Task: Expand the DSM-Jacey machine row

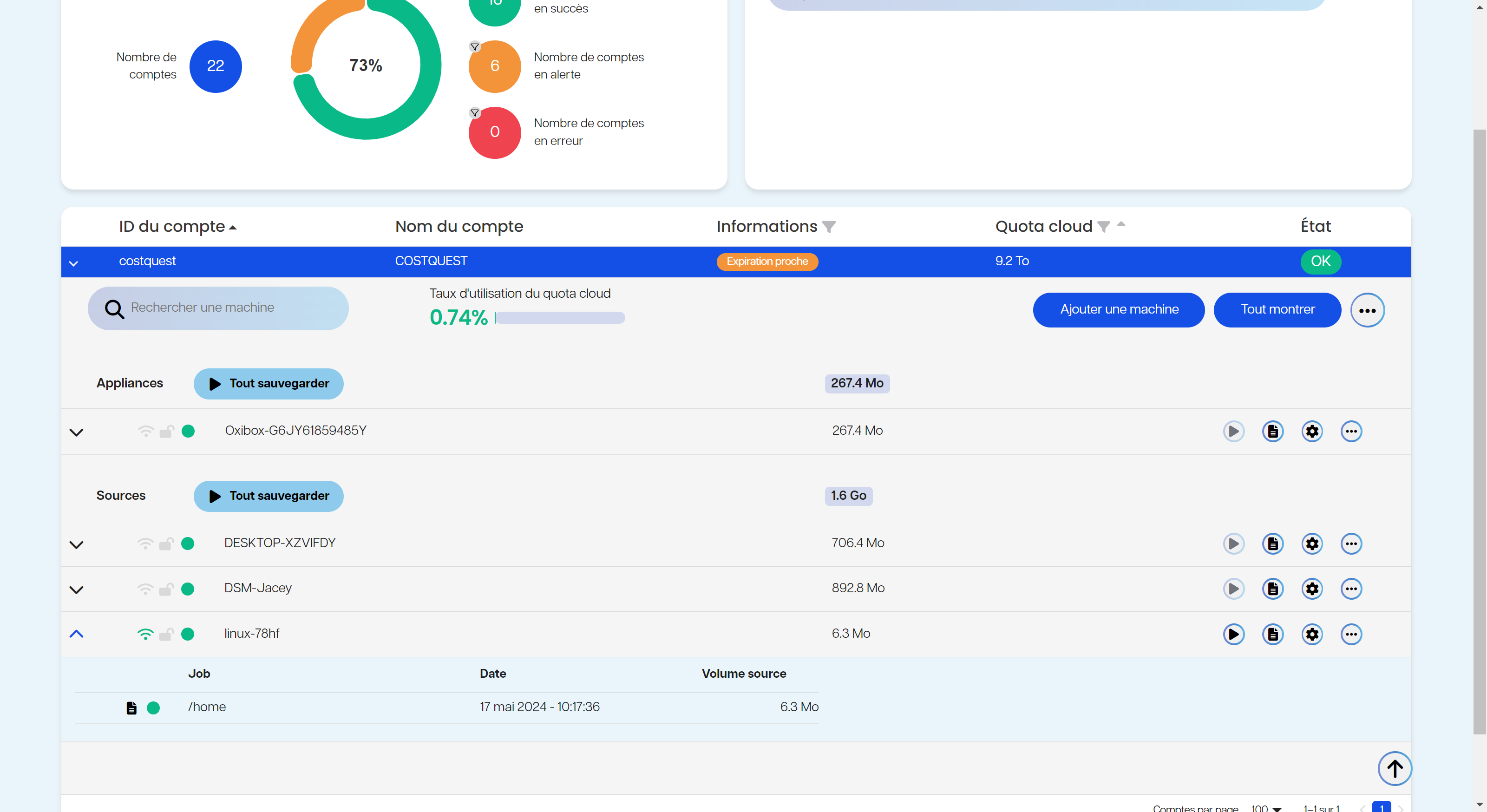Action: 76,590
